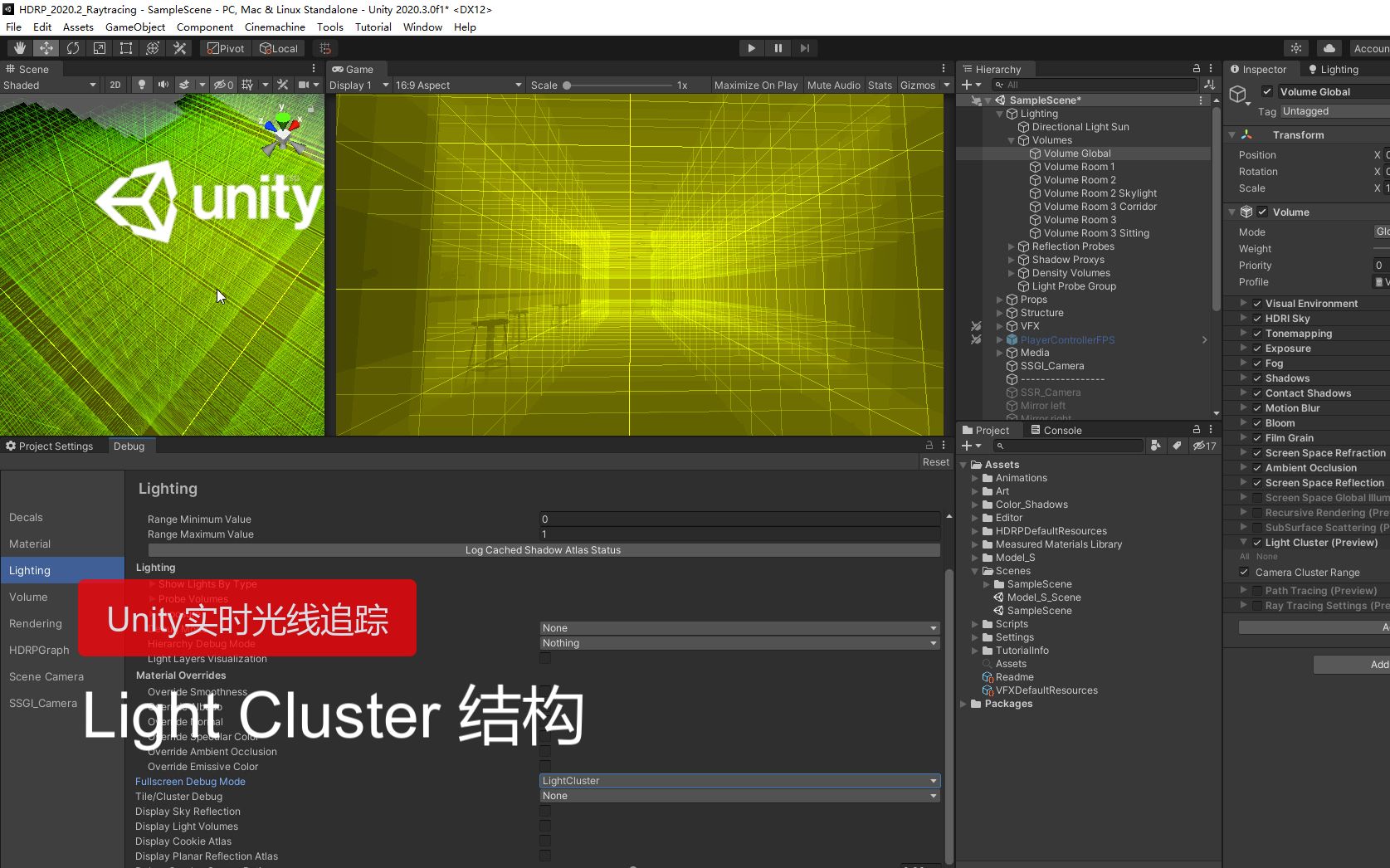
Task: Select the Move tool
Action: click(x=46, y=48)
